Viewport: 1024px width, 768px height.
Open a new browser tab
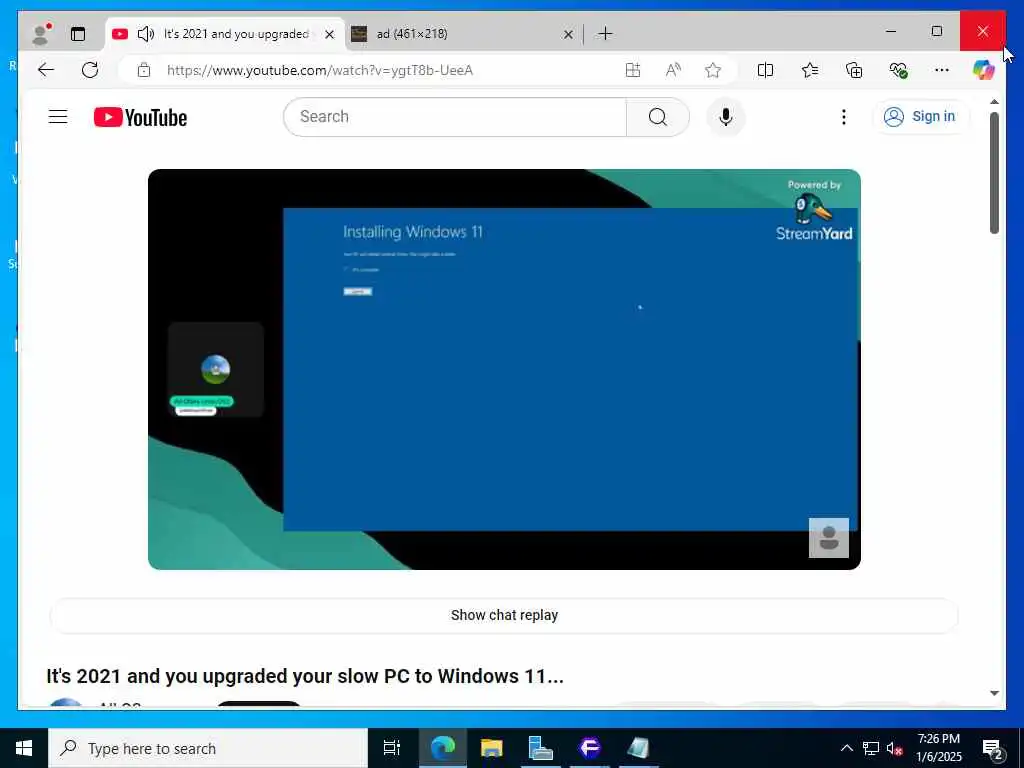pos(605,33)
